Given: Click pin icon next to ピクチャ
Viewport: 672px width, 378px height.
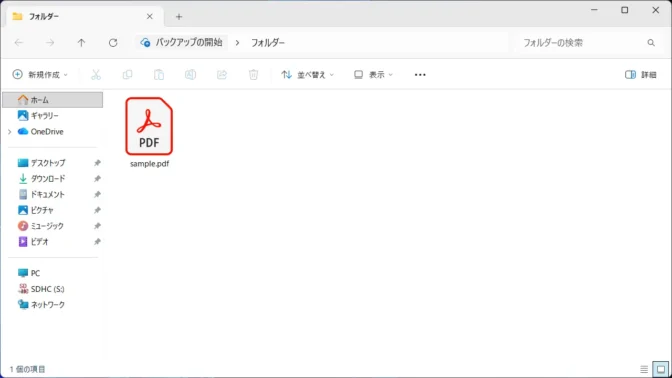Looking at the screenshot, I should (97, 210).
